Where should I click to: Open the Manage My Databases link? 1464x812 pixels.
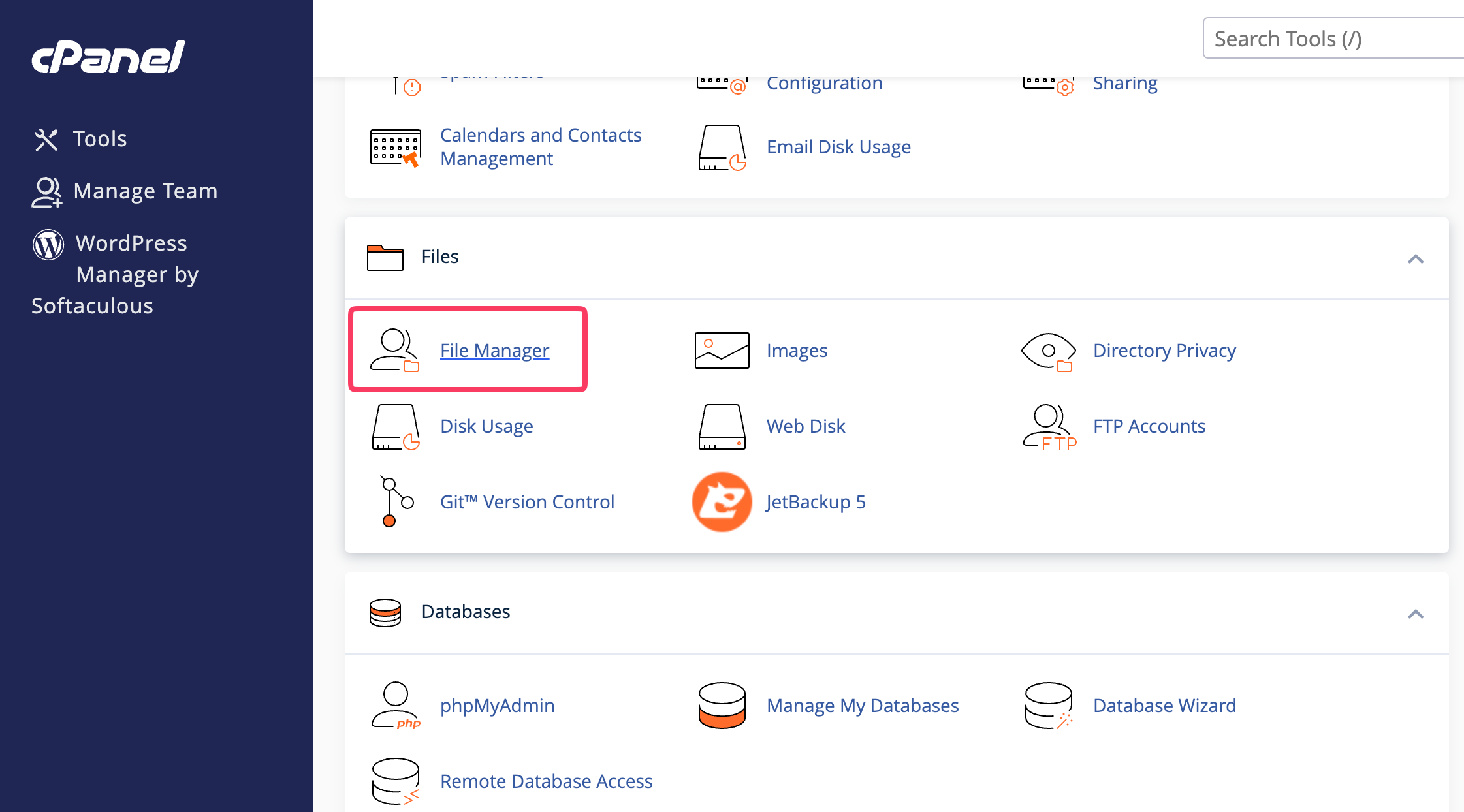[x=863, y=706]
